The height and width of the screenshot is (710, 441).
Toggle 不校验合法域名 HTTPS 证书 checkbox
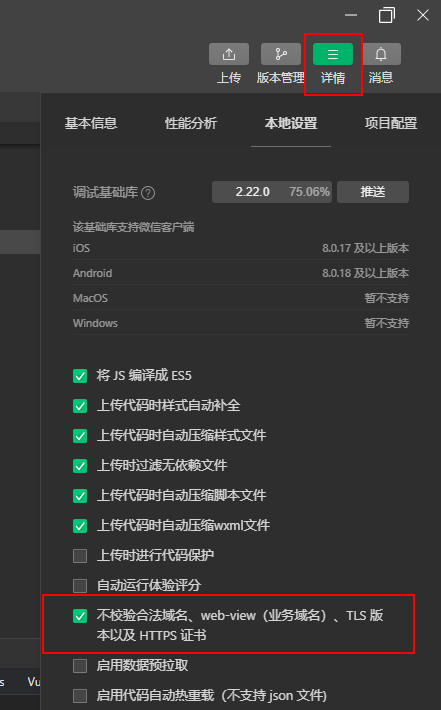pyautogui.click(x=80, y=616)
